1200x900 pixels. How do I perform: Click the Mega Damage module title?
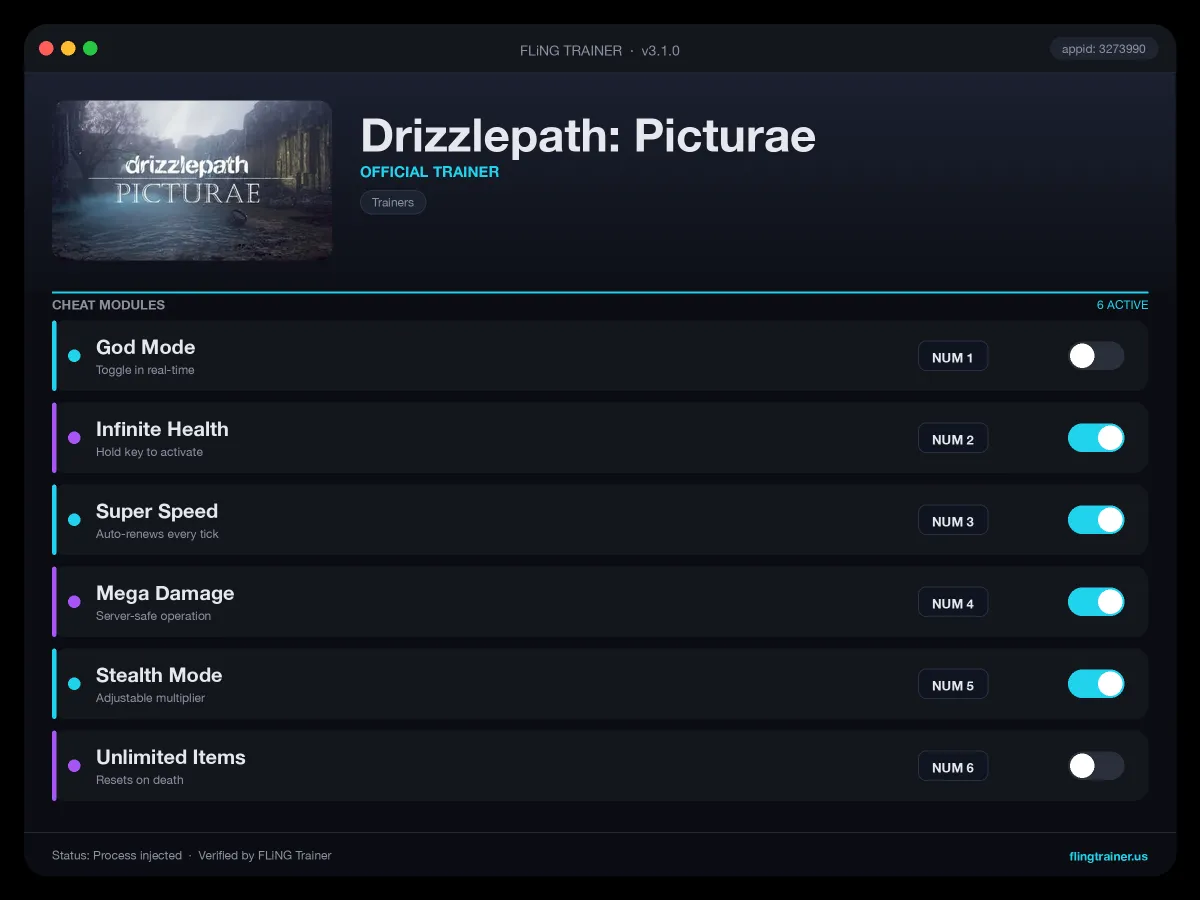(x=165, y=593)
